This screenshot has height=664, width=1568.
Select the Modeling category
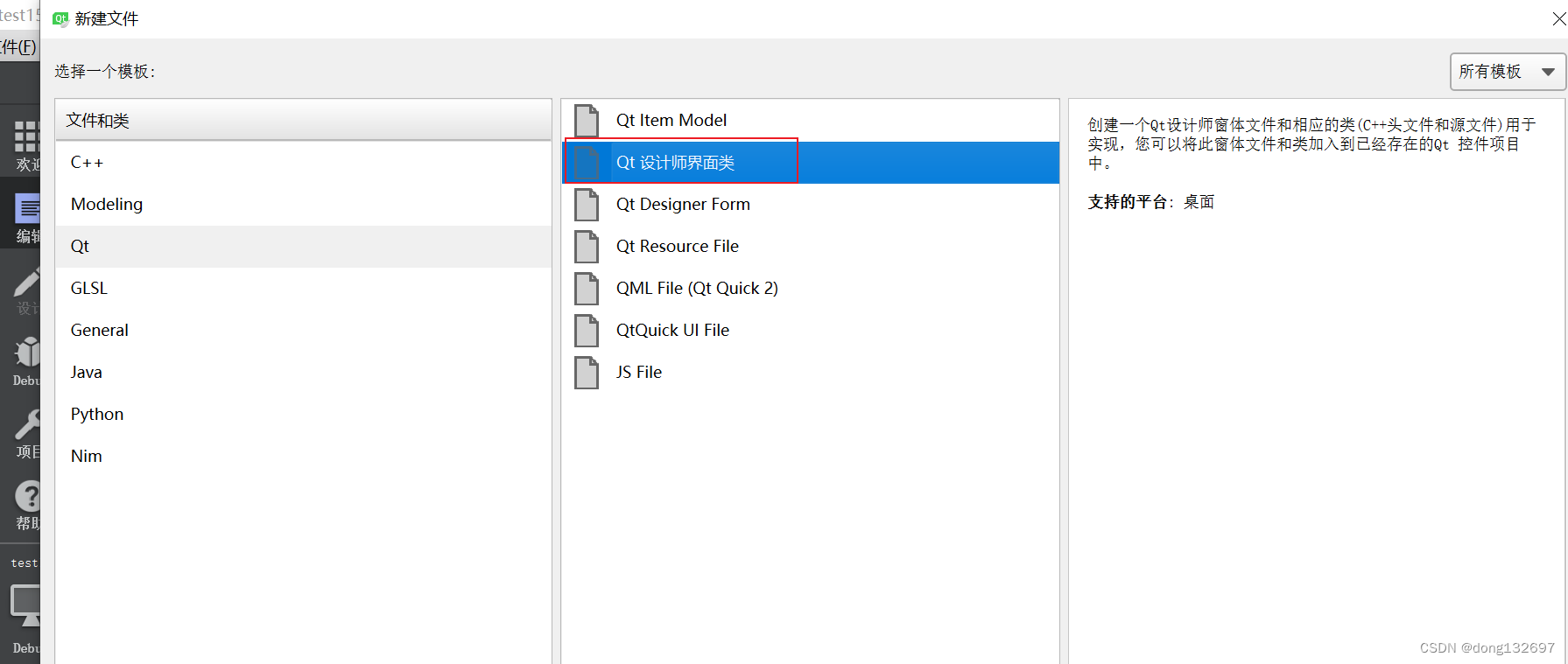303,205
